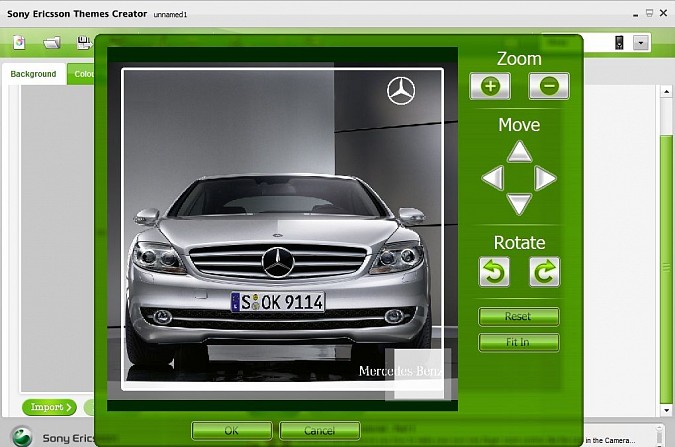This screenshot has height=447, width=675.
Task: Move image up with the up arrow
Action: [x=519, y=152]
